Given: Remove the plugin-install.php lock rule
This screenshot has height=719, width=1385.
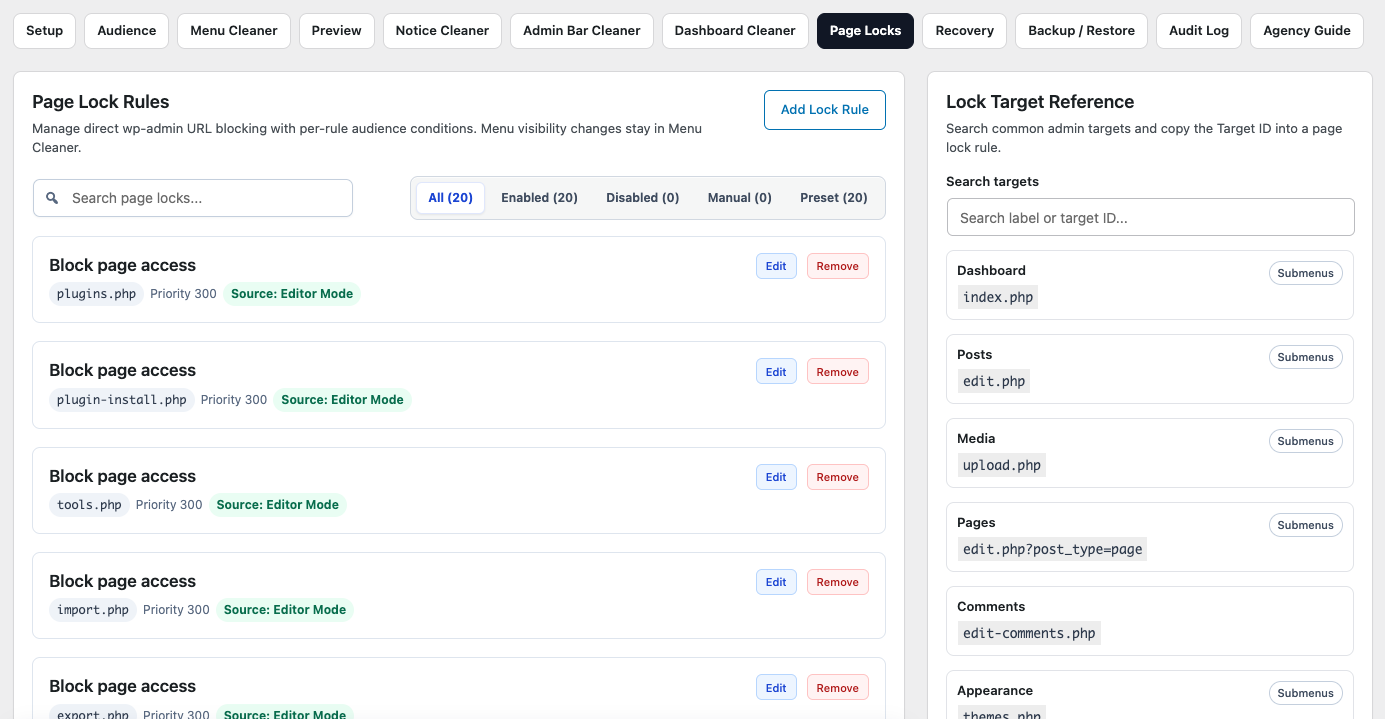Looking at the screenshot, I should pos(838,372).
